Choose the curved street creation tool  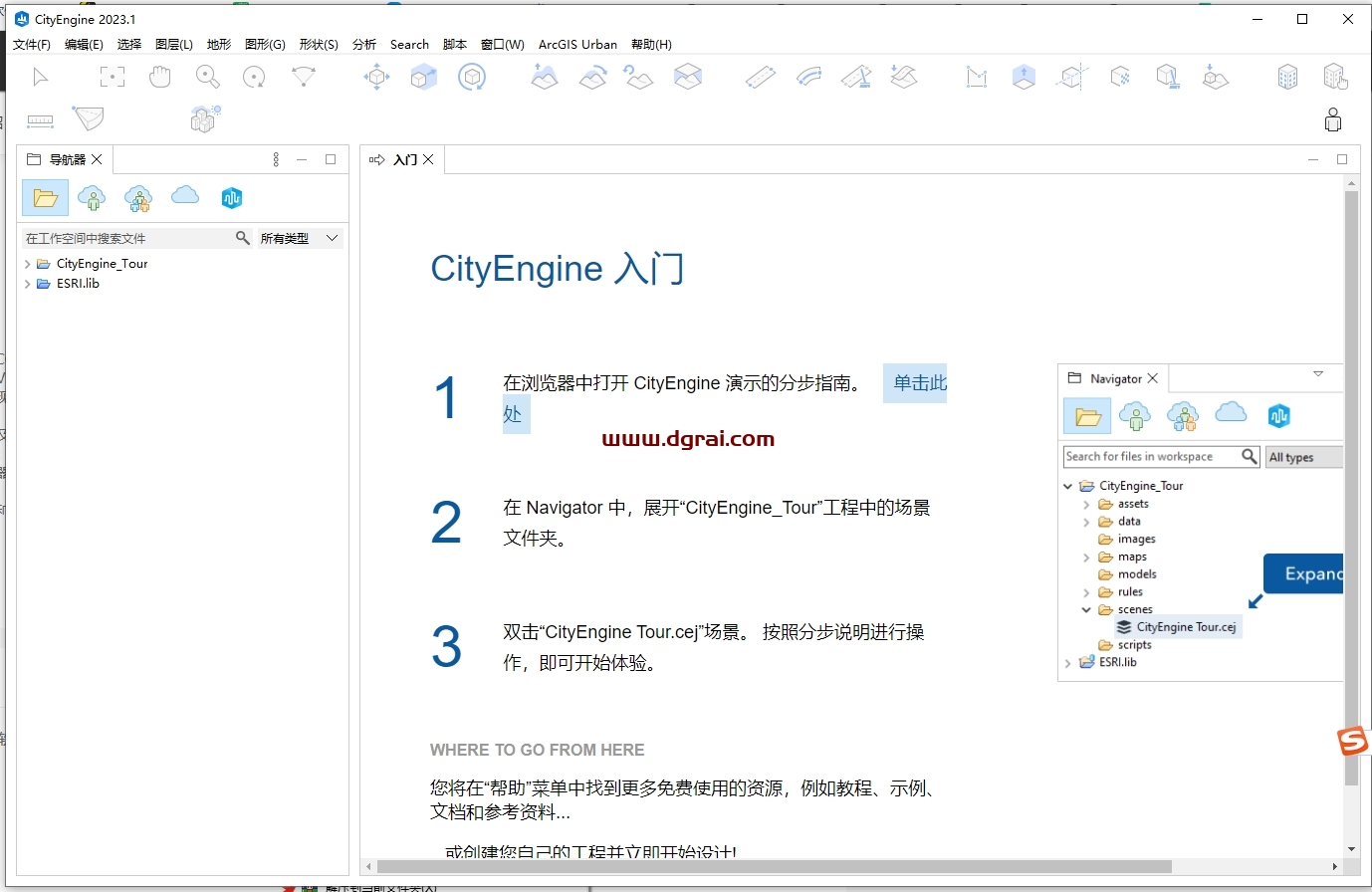click(x=809, y=77)
